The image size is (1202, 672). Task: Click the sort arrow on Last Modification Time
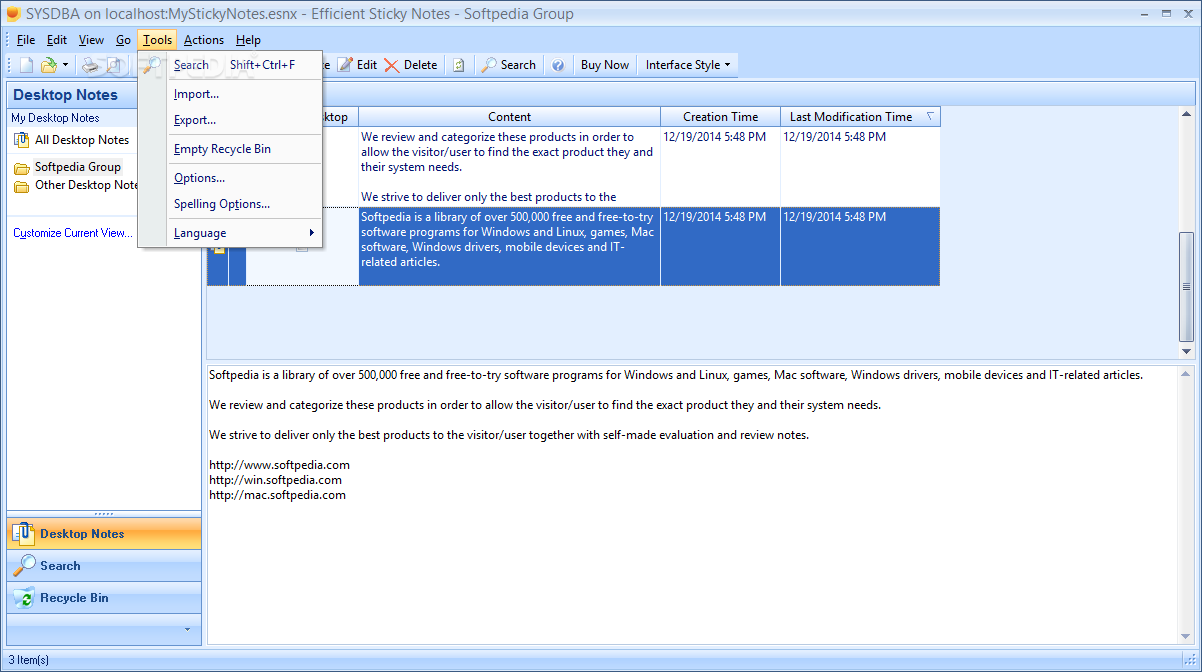[930, 116]
